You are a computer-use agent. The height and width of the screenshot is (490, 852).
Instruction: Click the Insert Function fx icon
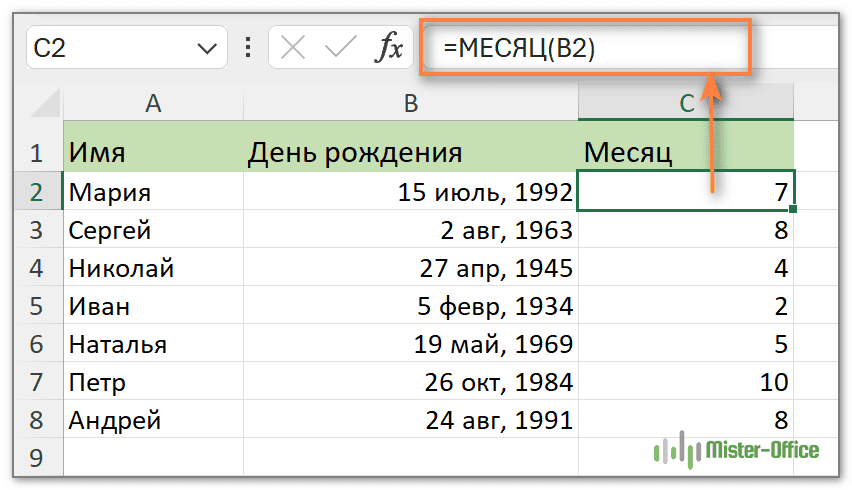pos(388,49)
